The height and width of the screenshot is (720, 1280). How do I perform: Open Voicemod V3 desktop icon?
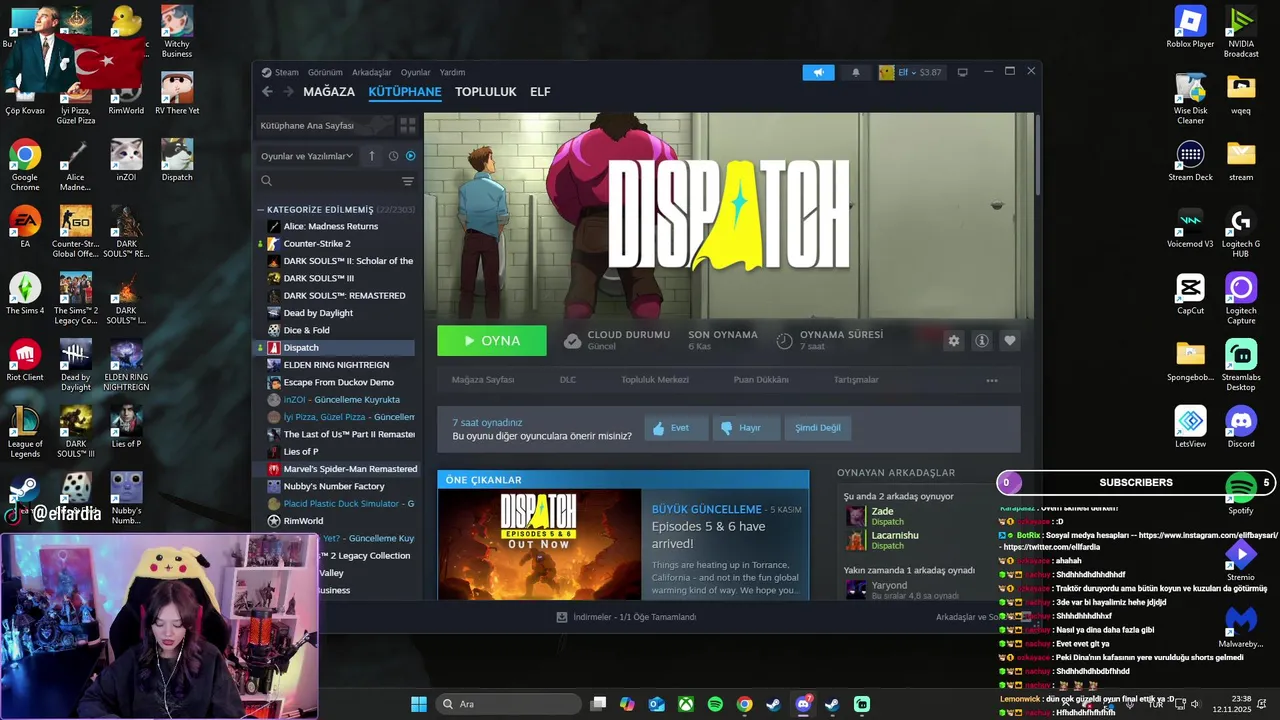(x=1190, y=228)
